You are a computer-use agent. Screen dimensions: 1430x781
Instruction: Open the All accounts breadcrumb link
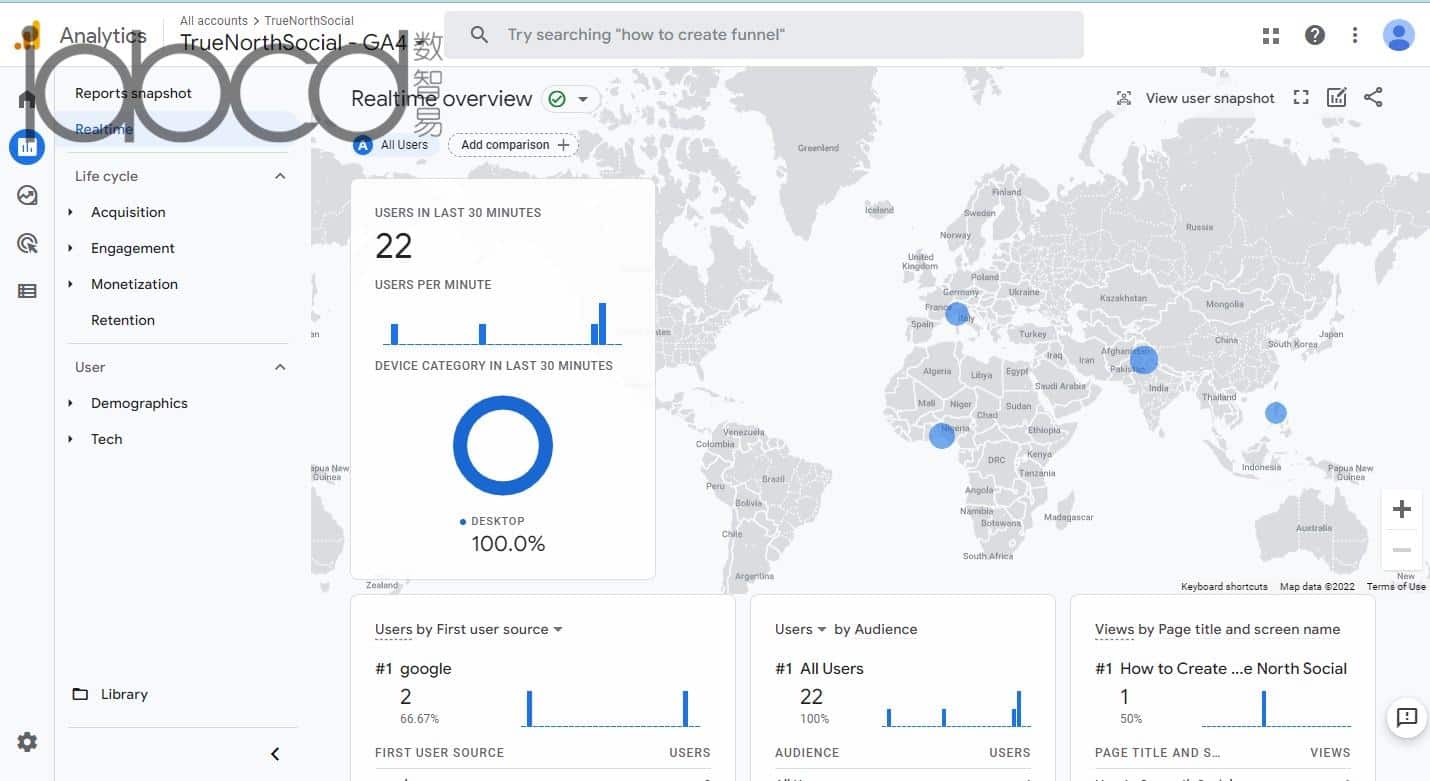pyautogui.click(x=214, y=21)
